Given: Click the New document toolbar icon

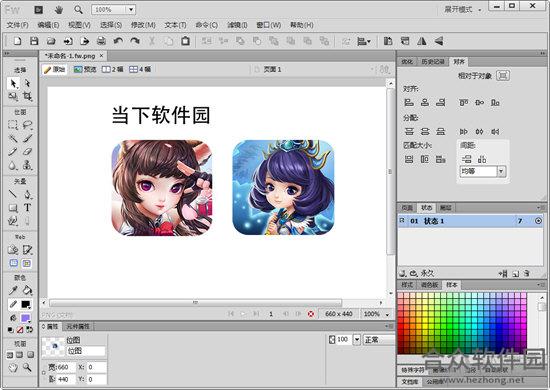Looking at the screenshot, I should coord(17,41).
